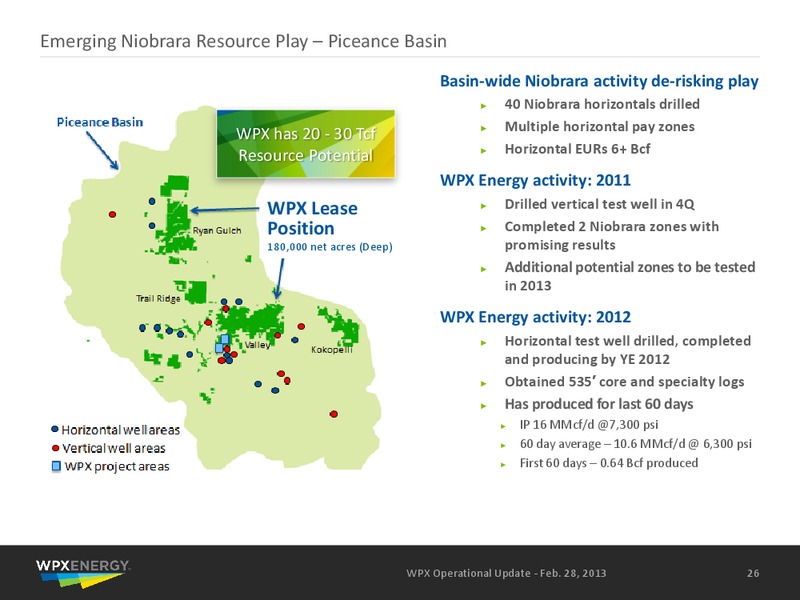Click 'First 60 days – 0.64 Bcf produced' sub-bullet
Image resolution: width=800 pixels, height=600 pixels.
[609, 463]
